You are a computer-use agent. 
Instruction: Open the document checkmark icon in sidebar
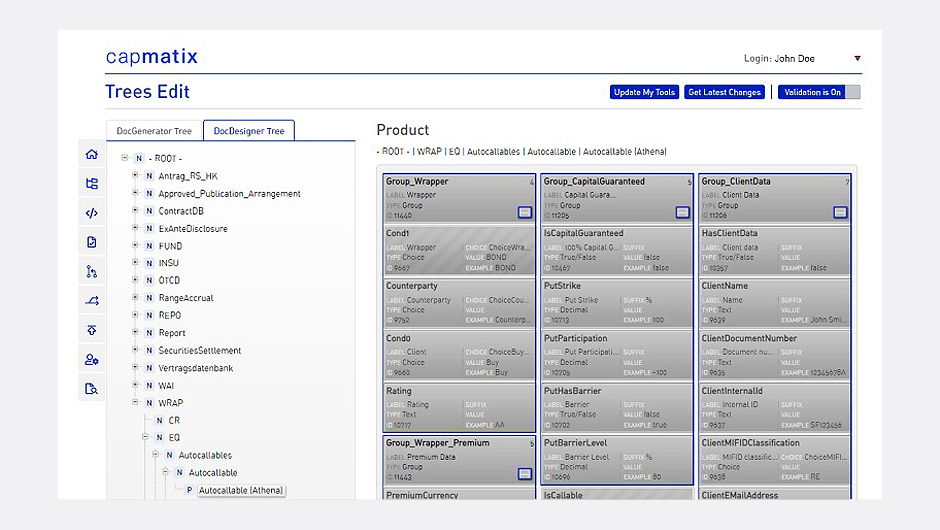92,242
